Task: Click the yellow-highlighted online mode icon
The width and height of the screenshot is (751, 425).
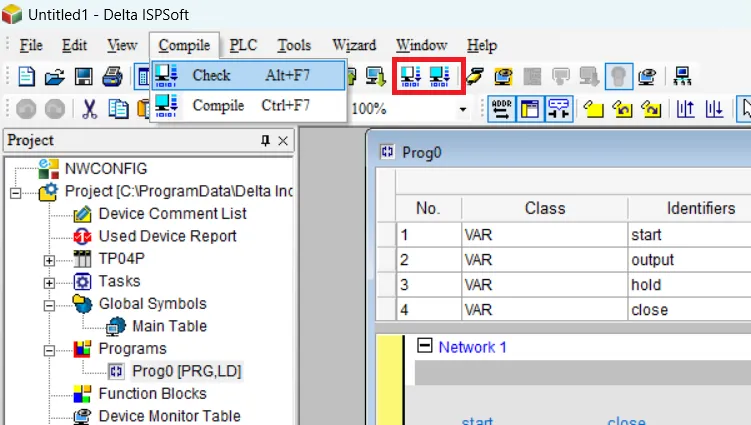Action: click(503, 76)
